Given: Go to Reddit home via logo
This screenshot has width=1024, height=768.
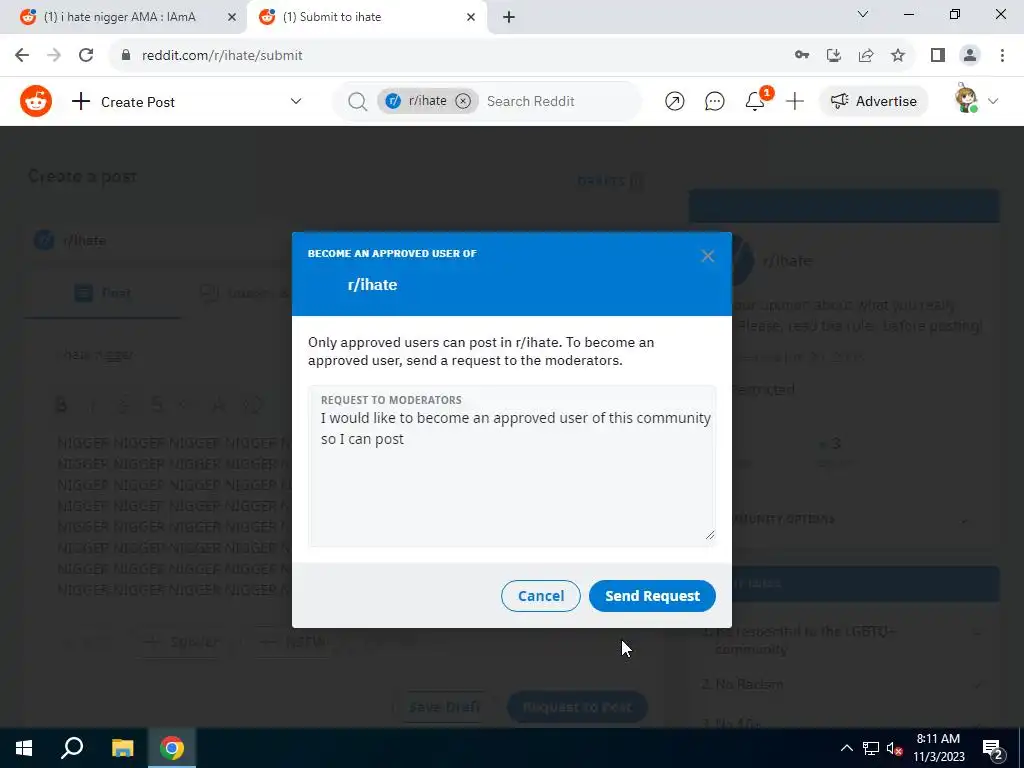Looking at the screenshot, I should click(36, 101).
